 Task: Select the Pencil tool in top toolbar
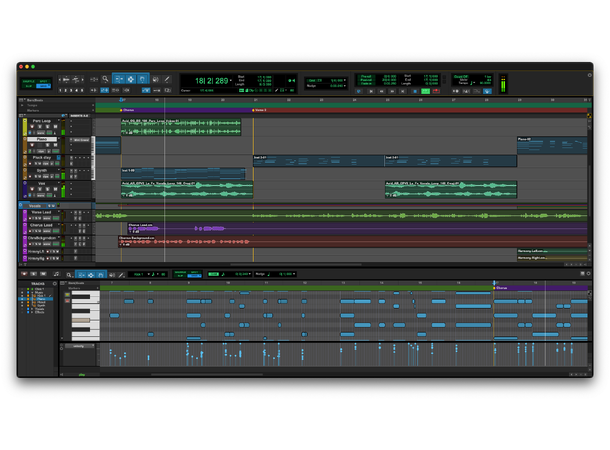tap(167, 79)
